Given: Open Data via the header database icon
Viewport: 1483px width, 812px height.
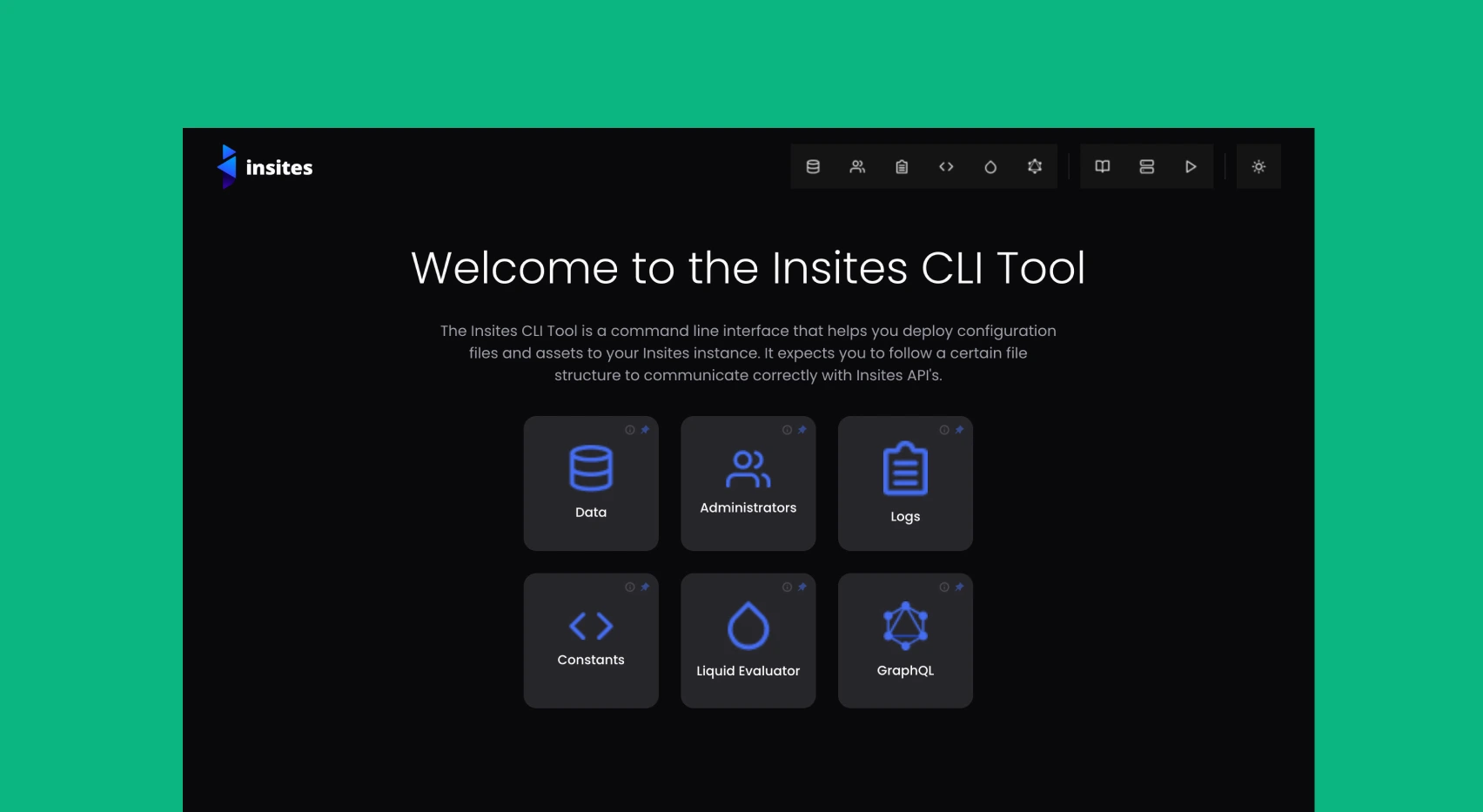Looking at the screenshot, I should point(813,167).
